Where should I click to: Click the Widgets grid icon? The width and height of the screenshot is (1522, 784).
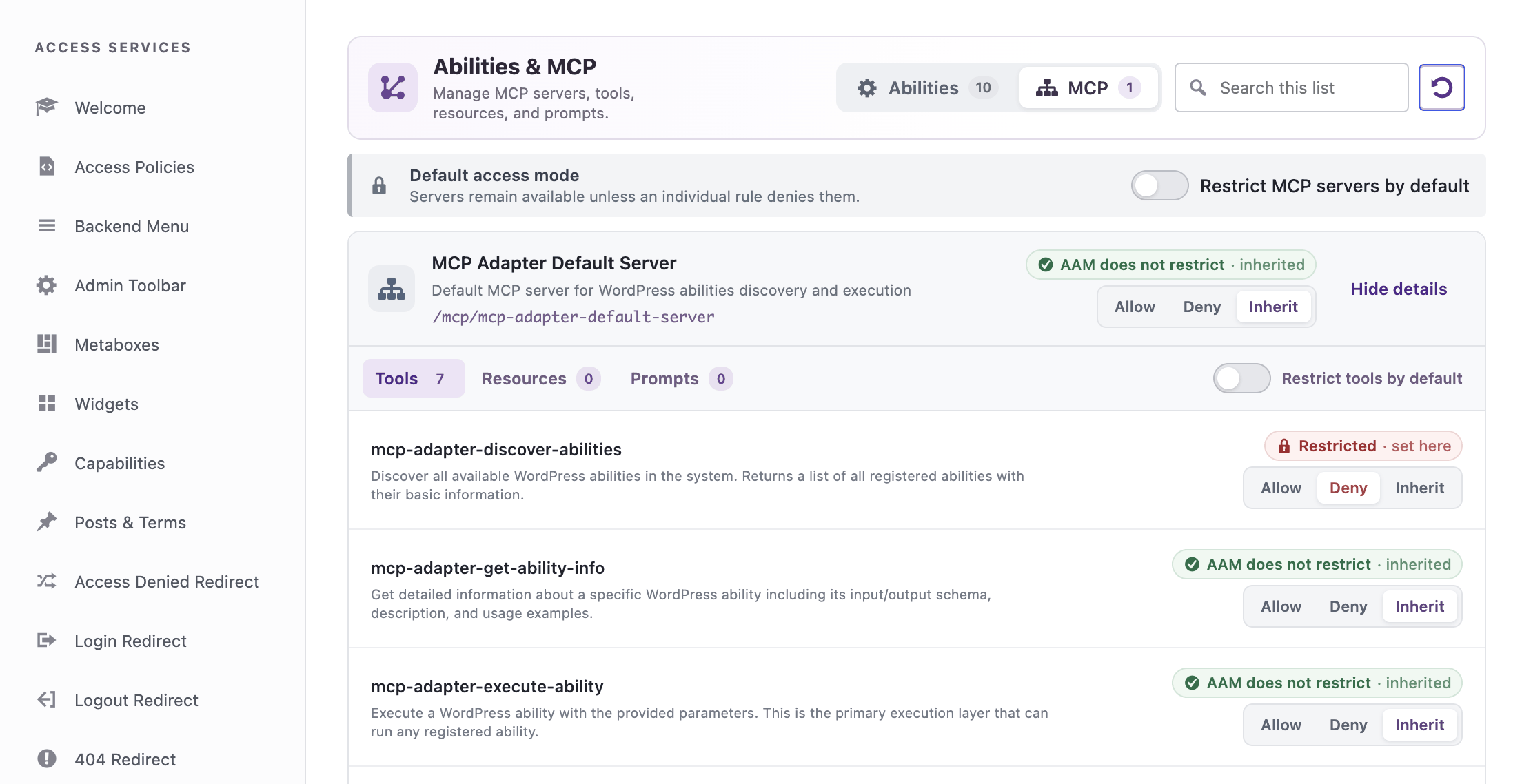coord(46,404)
